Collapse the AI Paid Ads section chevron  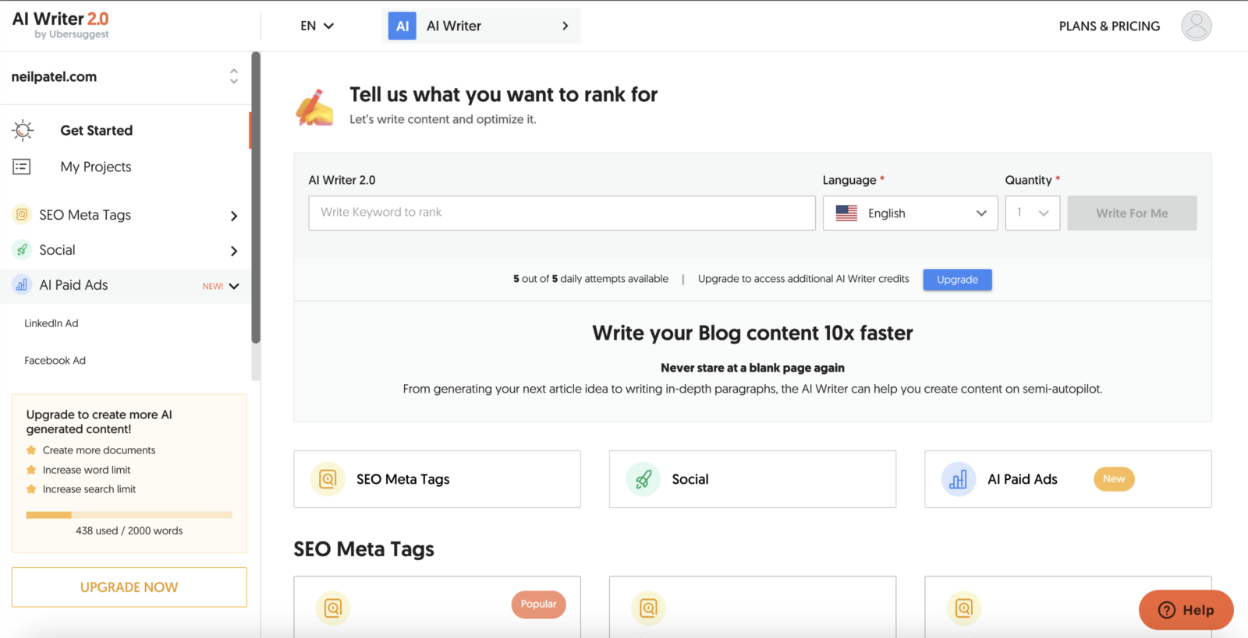coord(234,286)
